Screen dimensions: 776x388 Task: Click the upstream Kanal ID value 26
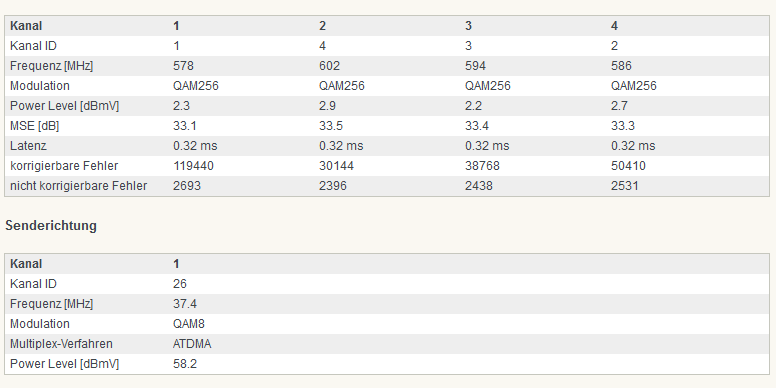coord(180,284)
